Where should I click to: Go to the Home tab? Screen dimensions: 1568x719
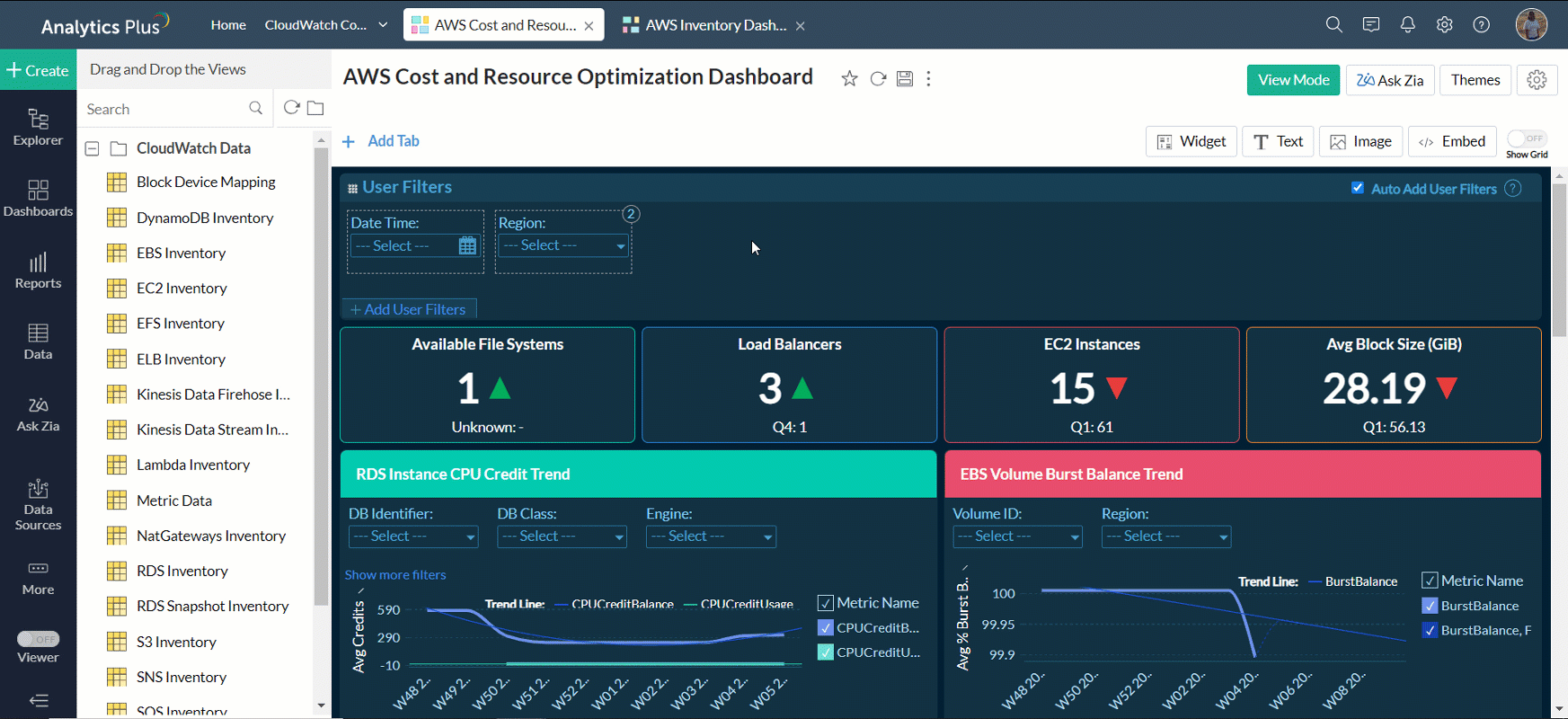(228, 25)
